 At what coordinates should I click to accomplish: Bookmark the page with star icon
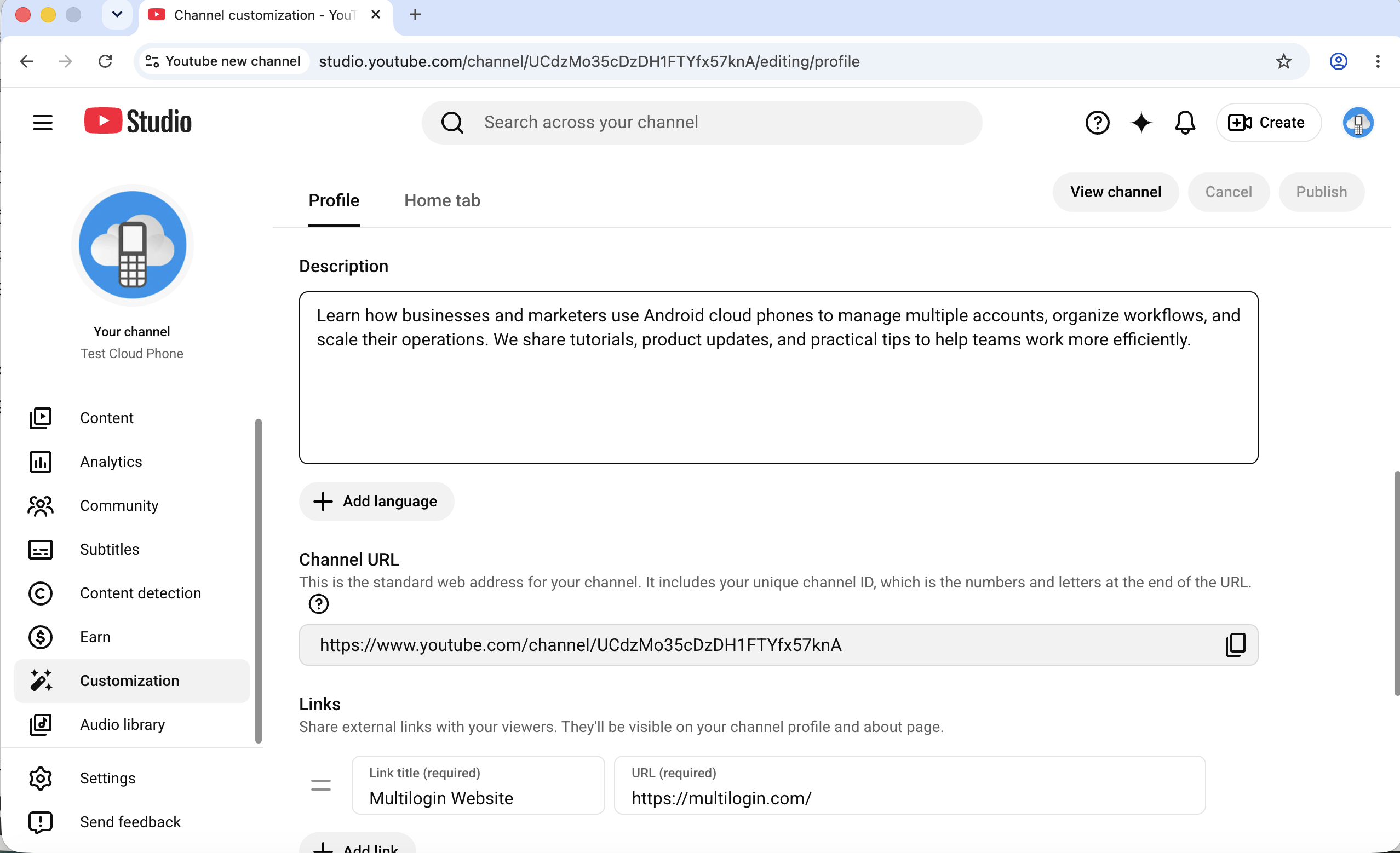[x=1283, y=61]
